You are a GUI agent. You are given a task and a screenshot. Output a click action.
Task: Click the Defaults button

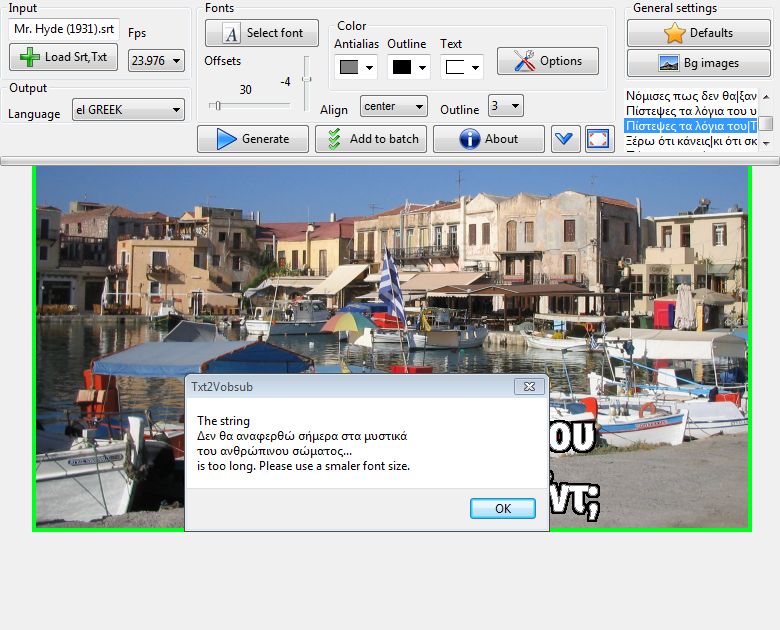tap(698, 33)
